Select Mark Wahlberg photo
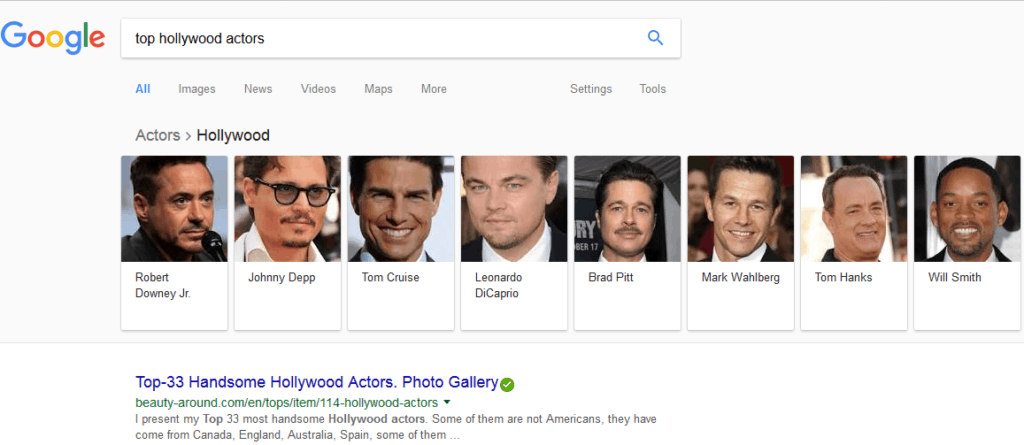Viewport: 1024px width, 445px height. point(741,208)
